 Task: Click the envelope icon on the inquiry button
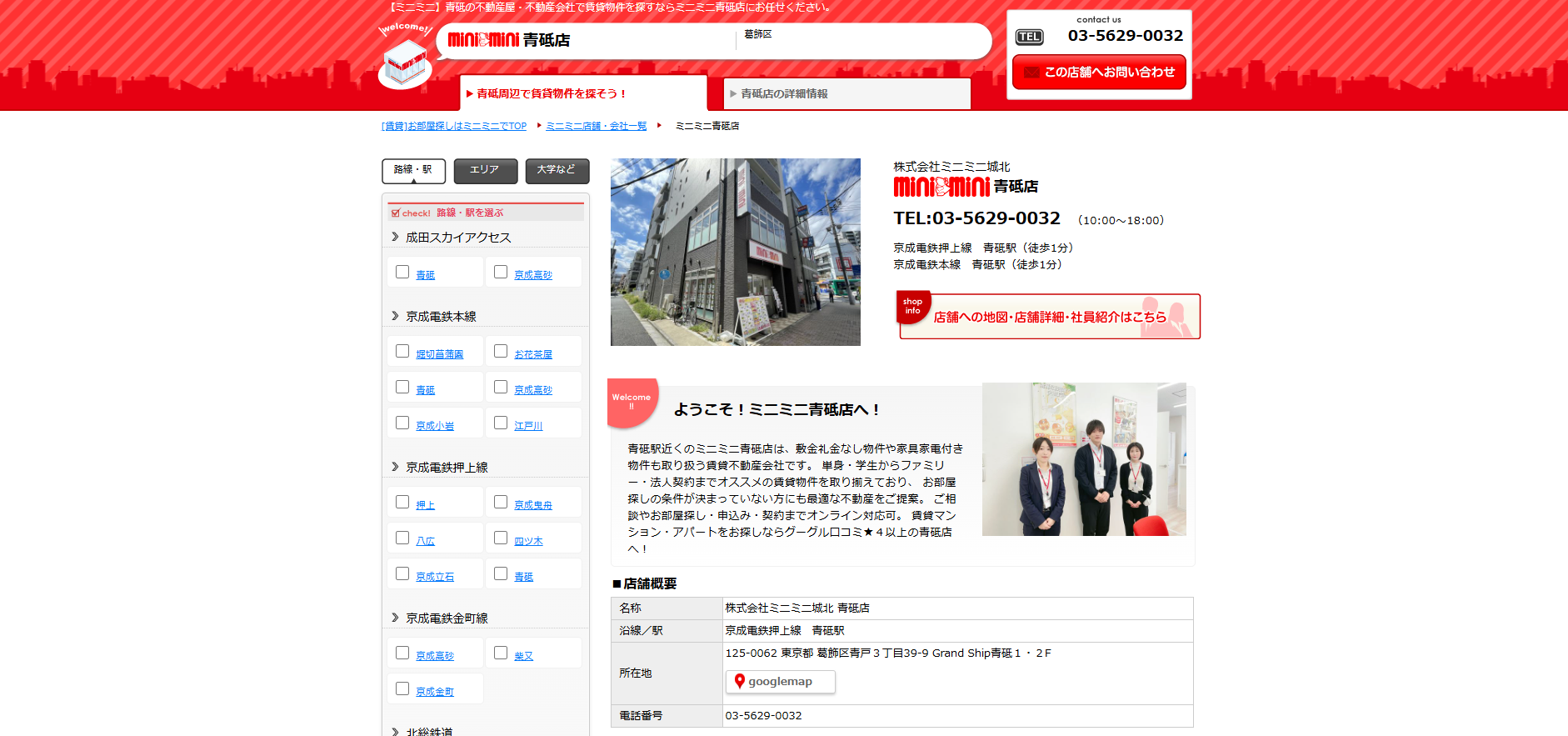pyautogui.click(x=1031, y=73)
